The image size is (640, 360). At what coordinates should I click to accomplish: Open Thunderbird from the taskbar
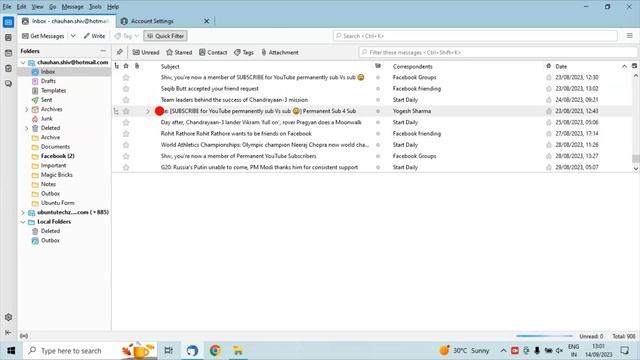click(192, 351)
